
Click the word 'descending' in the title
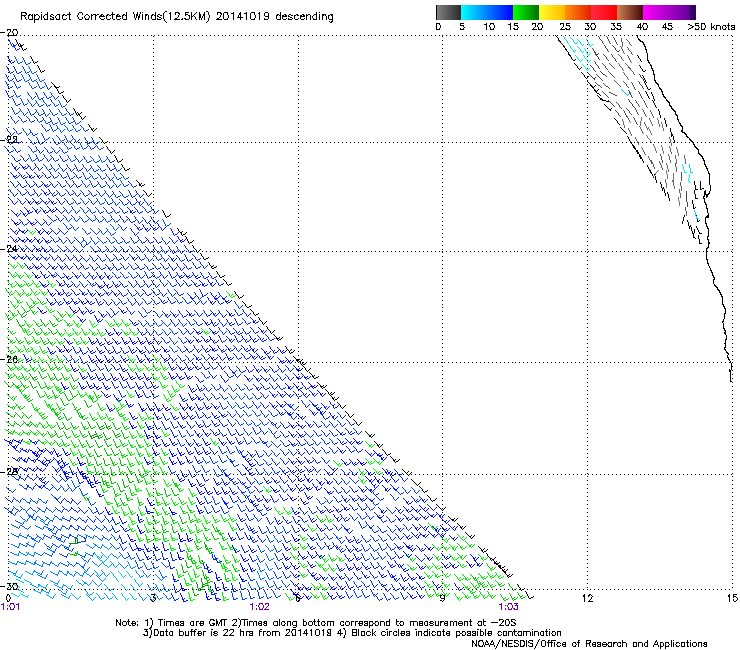coord(304,17)
